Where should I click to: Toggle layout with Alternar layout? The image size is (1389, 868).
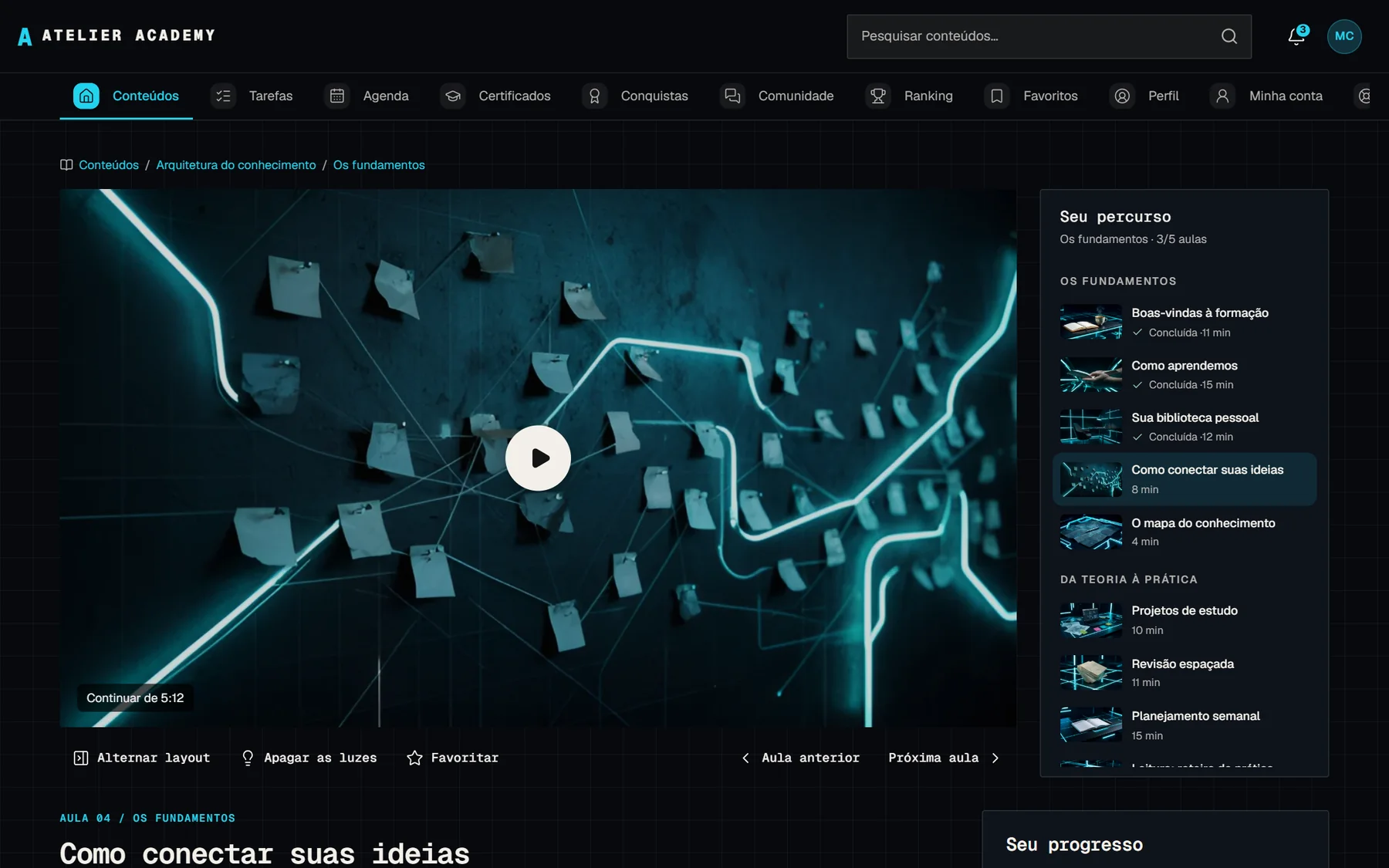141,758
